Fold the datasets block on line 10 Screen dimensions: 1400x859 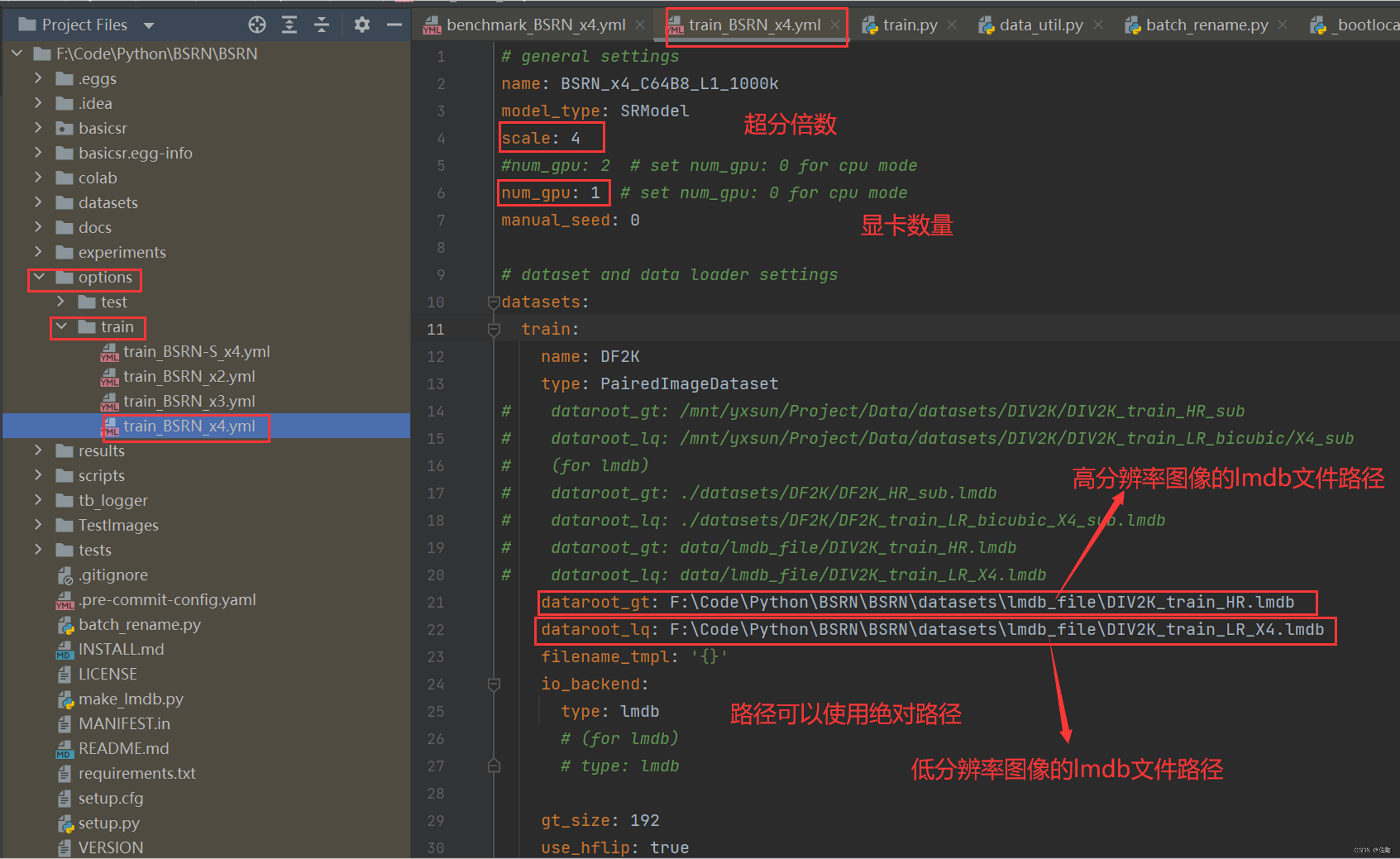click(x=493, y=302)
